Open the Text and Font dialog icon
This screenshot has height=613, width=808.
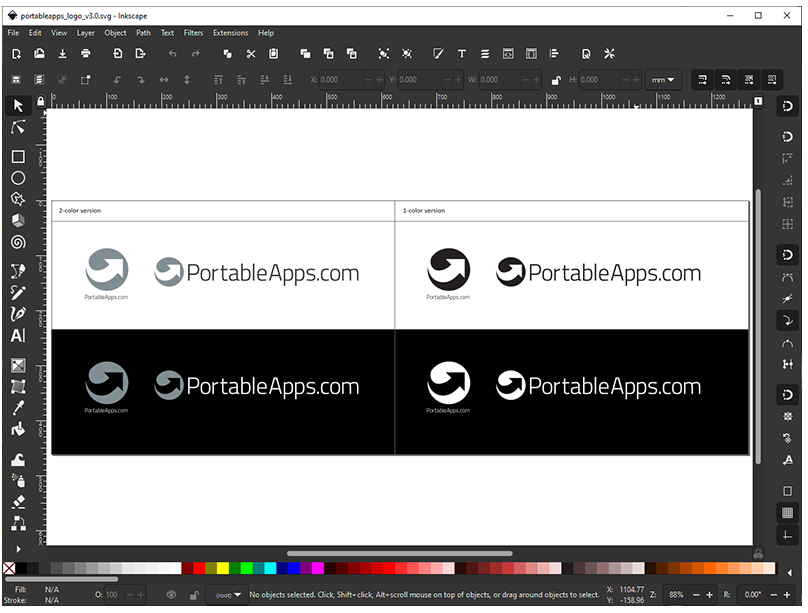pos(462,54)
